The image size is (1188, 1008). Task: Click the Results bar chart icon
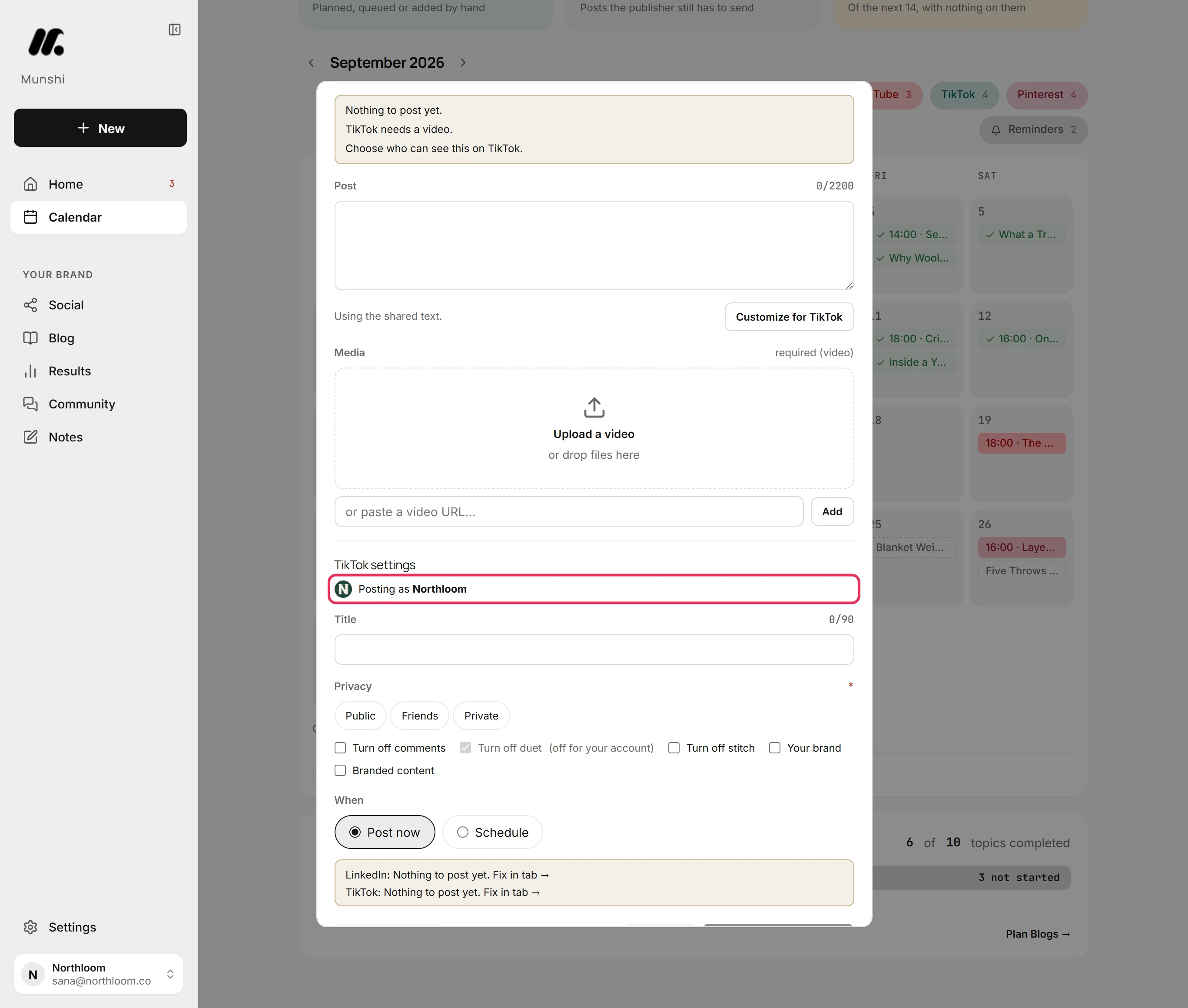(30, 371)
